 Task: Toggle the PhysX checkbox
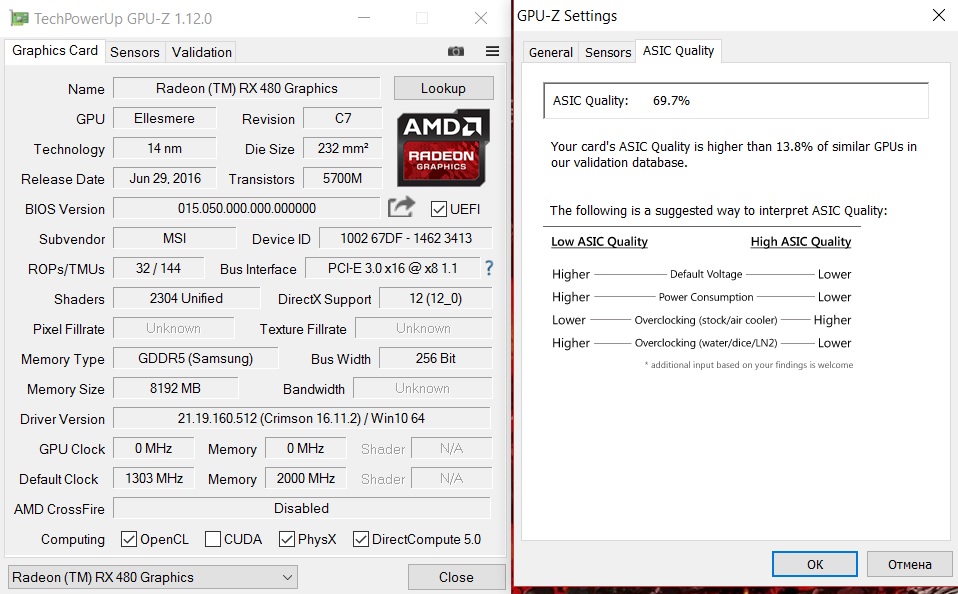click(287, 539)
